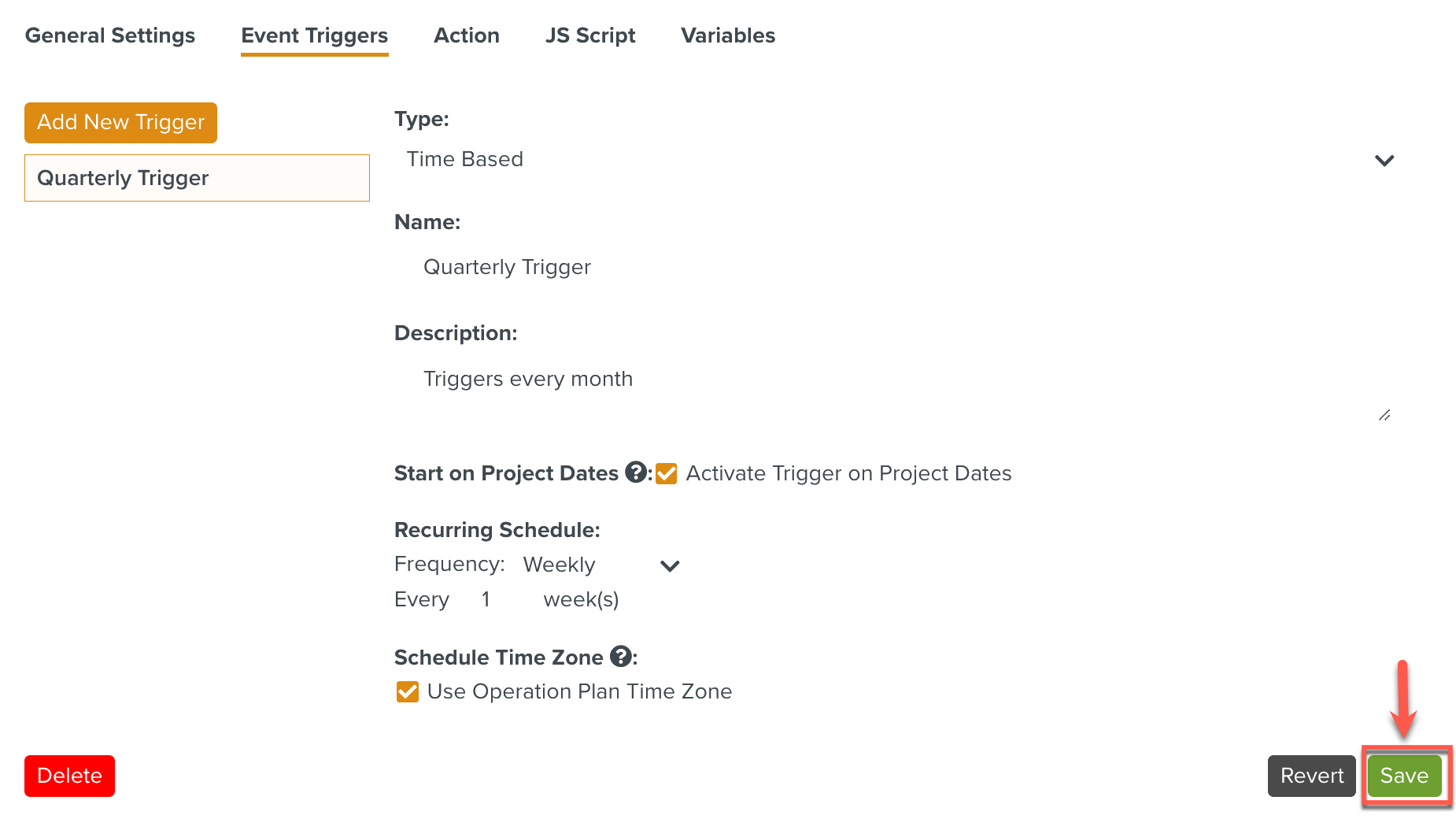Click the Revert button
The image size is (1456, 830).
1311,776
